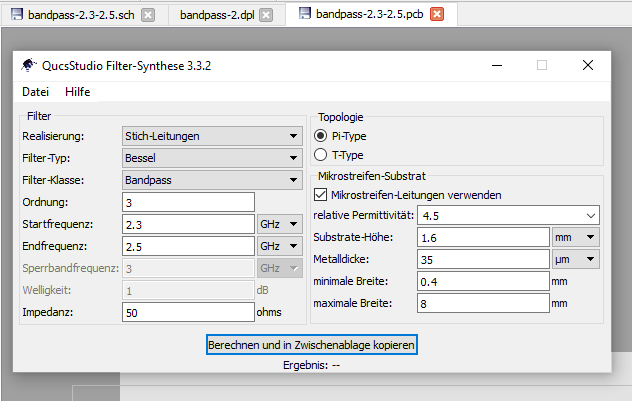
Task: Open the Hilfe menu
Action: click(77, 92)
